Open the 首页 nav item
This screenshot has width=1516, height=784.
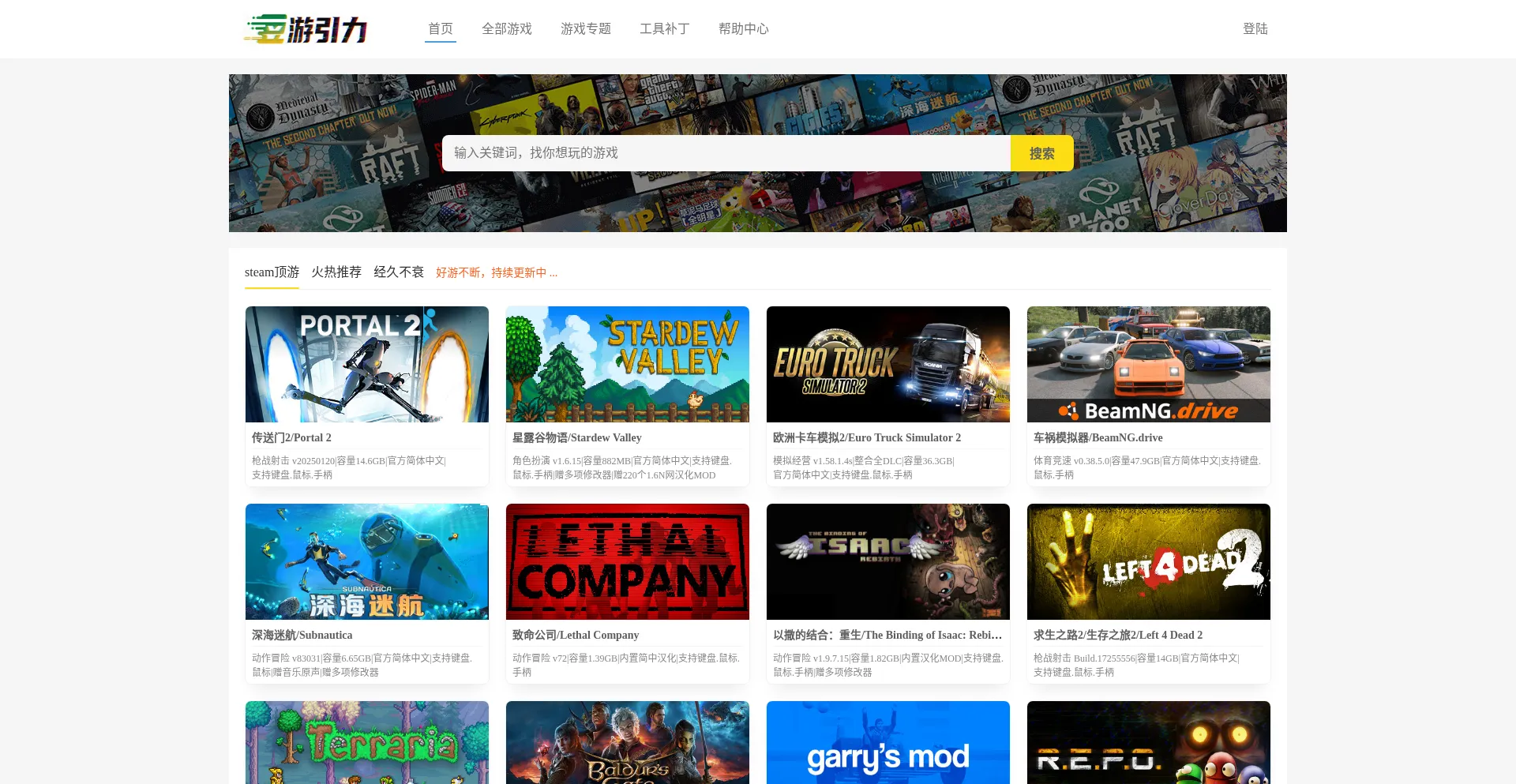click(x=441, y=29)
